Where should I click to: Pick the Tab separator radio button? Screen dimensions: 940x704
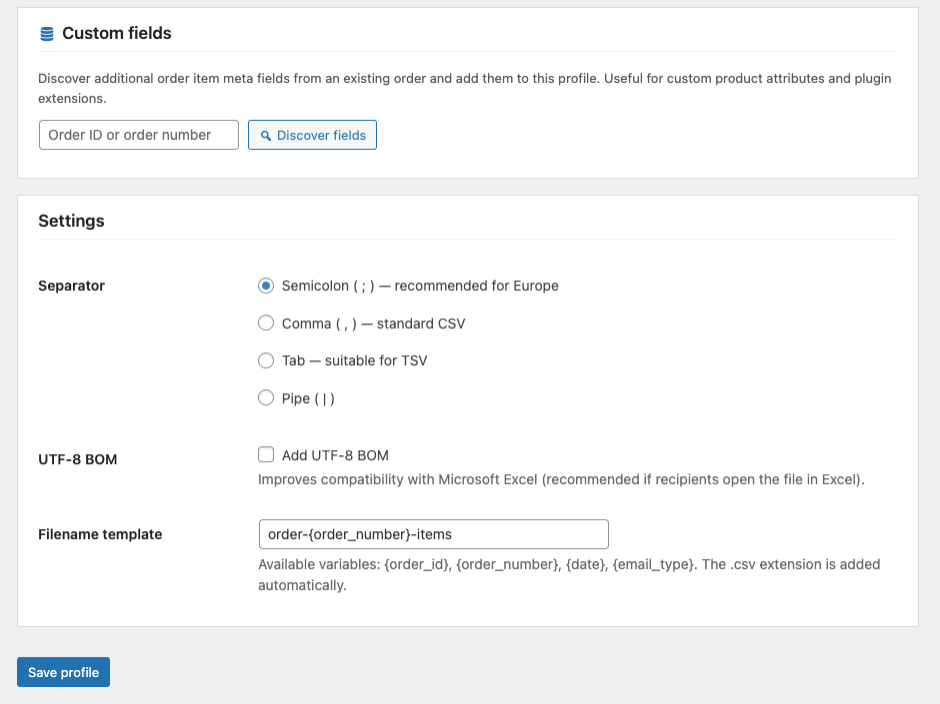(266, 360)
